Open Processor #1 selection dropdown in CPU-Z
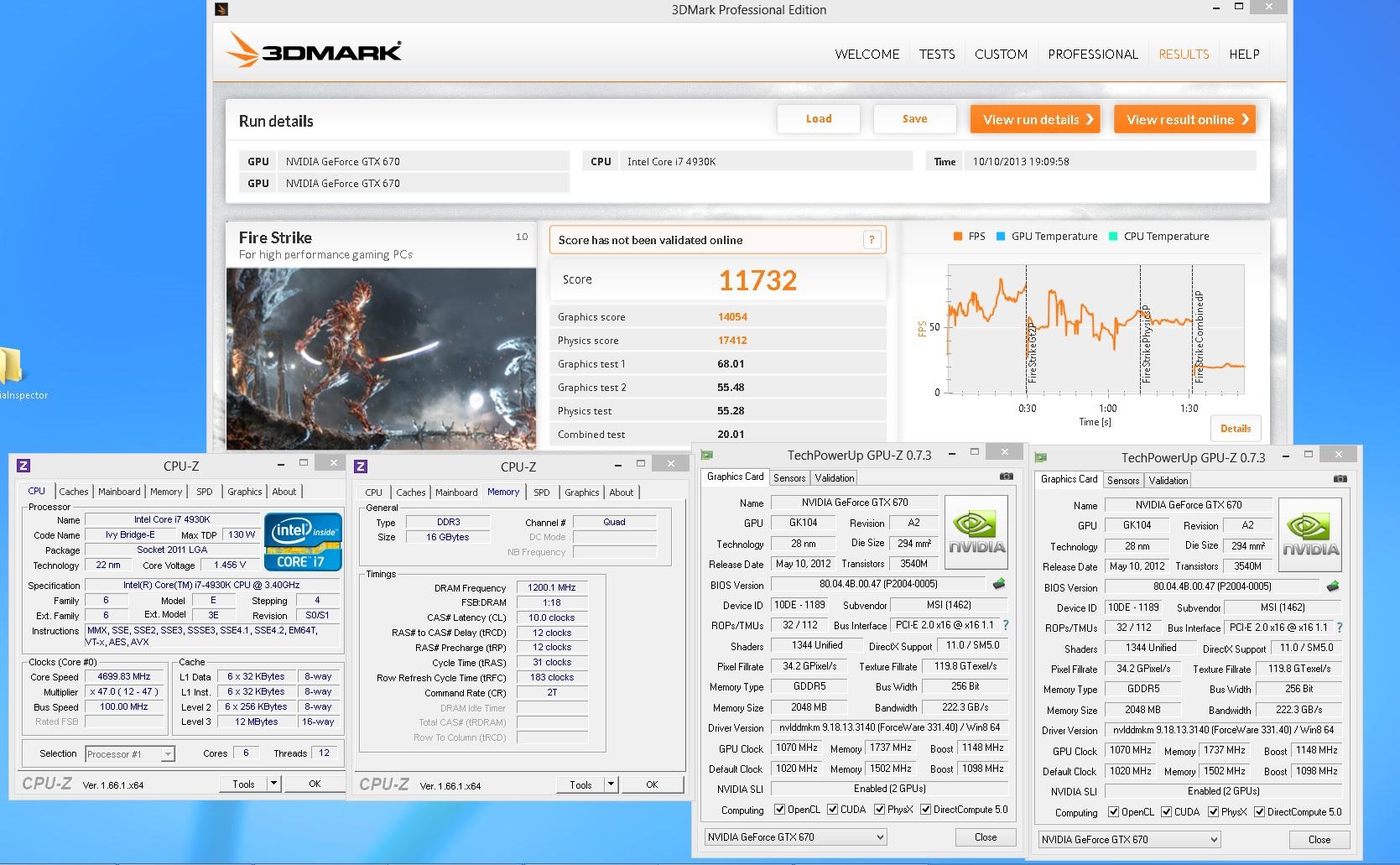 click(x=130, y=753)
